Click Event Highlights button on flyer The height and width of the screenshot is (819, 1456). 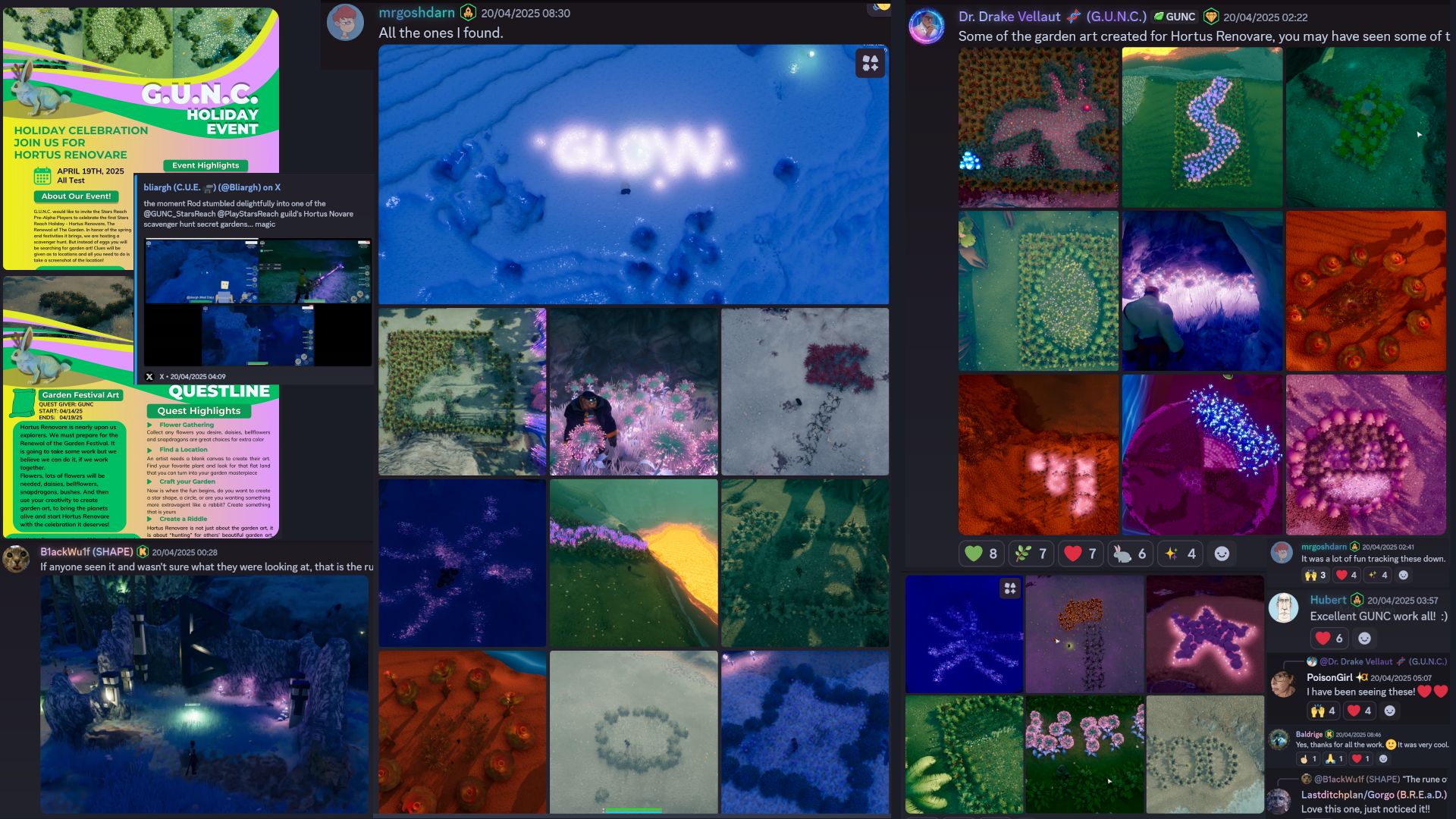pos(205,165)
